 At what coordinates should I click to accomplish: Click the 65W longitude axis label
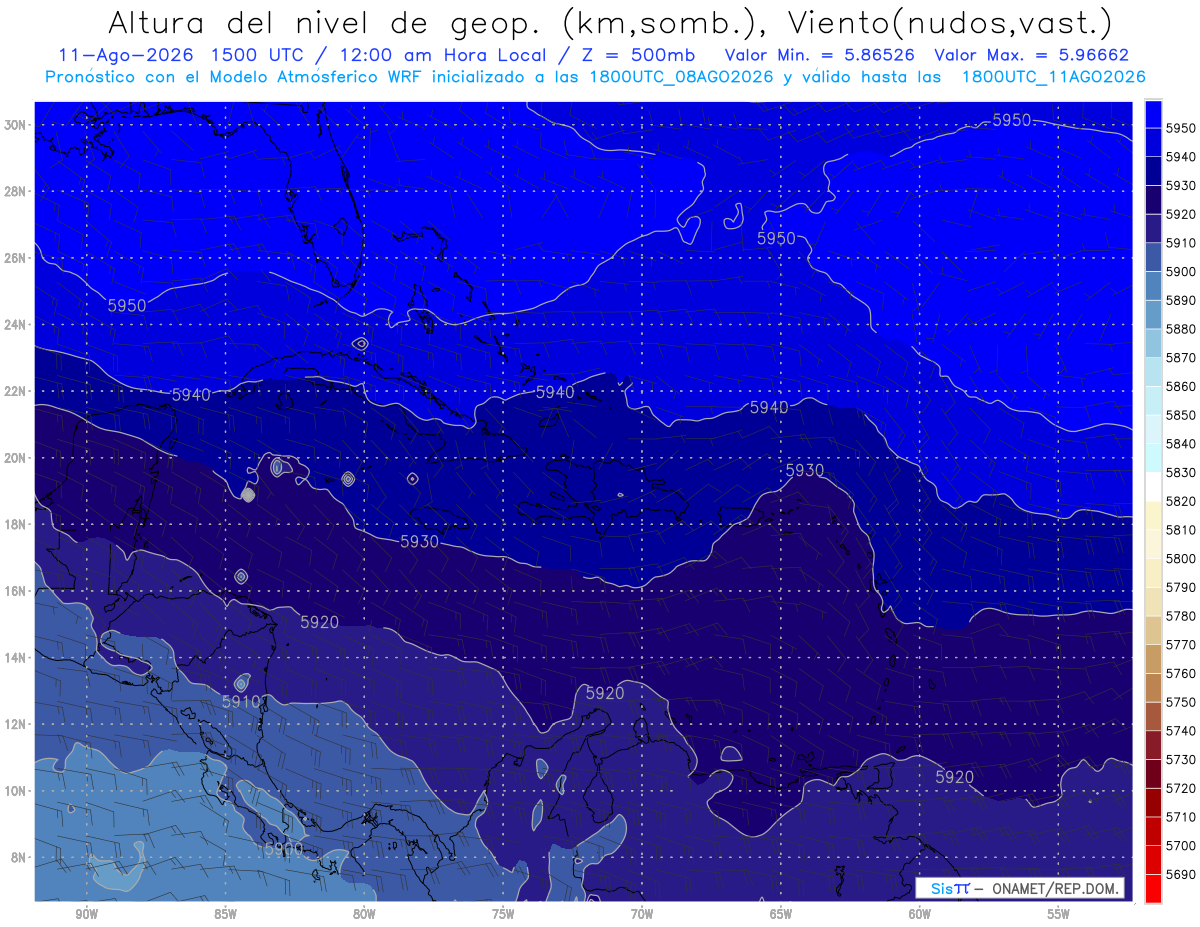781,915
